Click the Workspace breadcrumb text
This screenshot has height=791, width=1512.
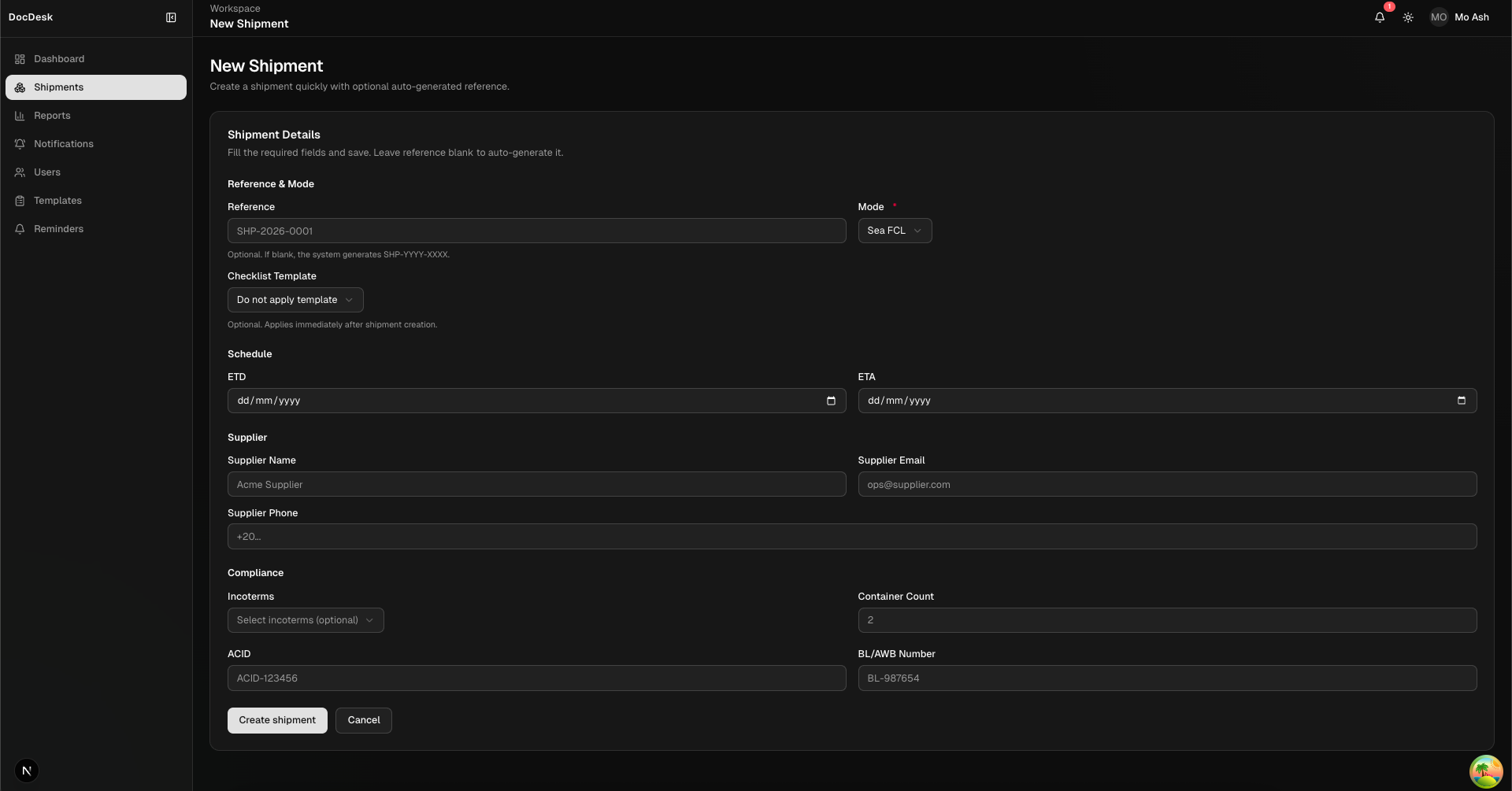[x=235, y=9]
